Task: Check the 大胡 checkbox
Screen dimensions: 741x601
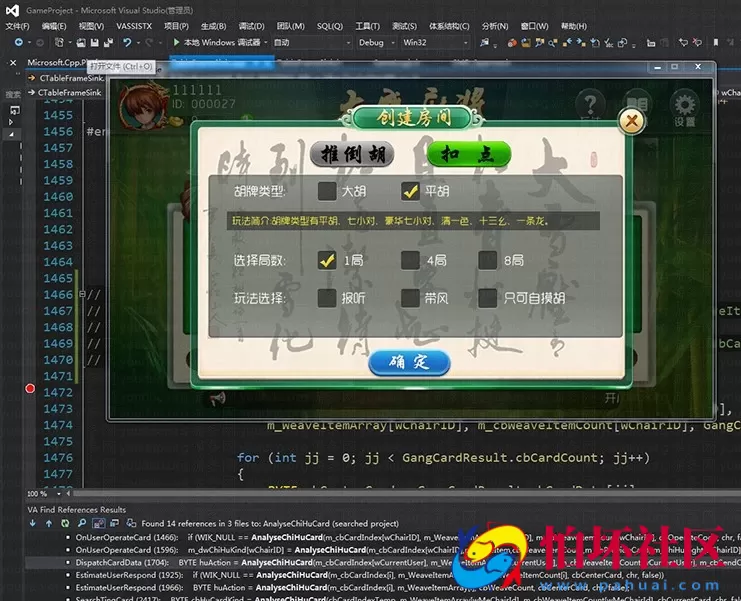Action: tap(327, 191)
